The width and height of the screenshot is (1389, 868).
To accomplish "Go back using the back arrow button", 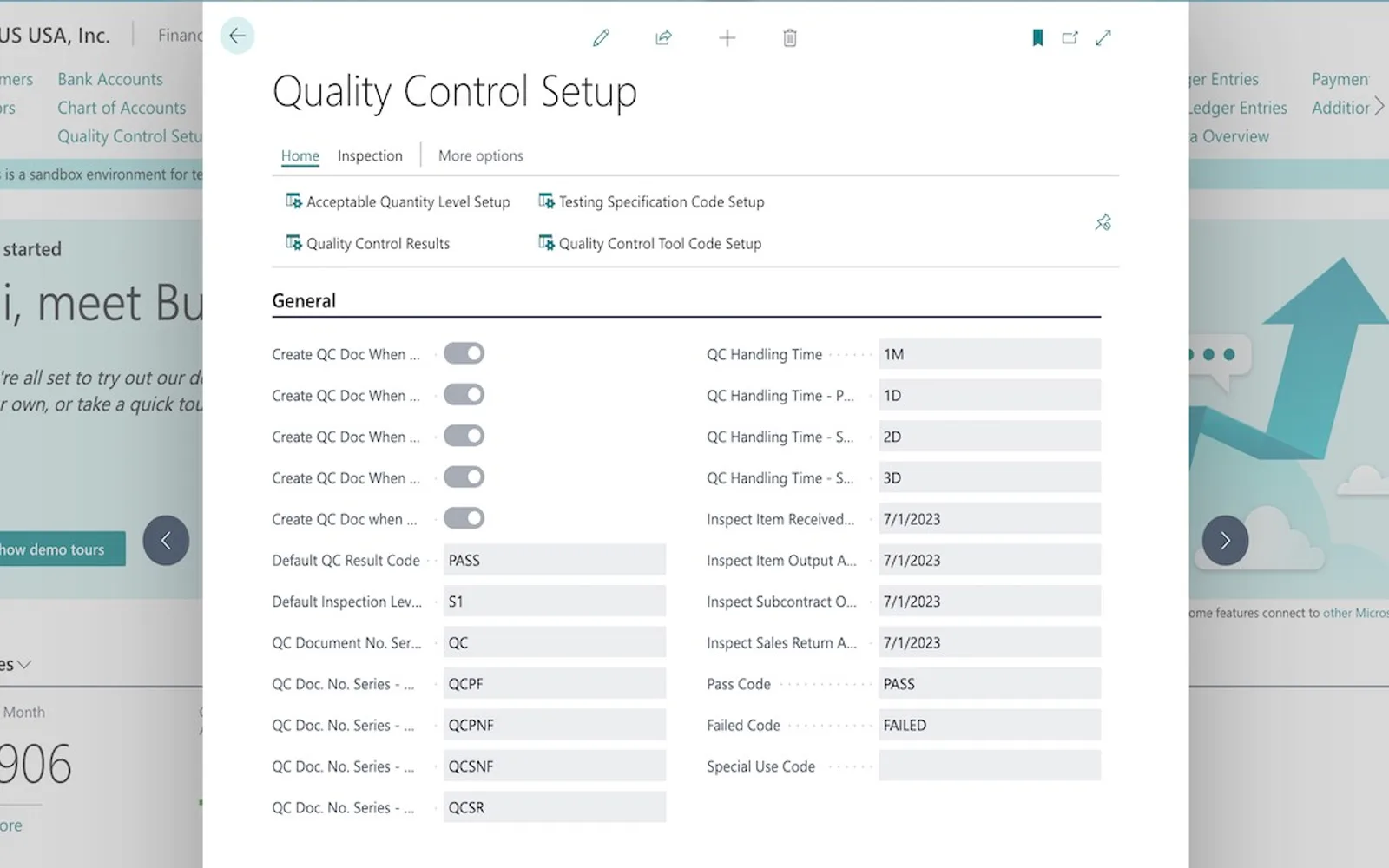I will tap(237, 36).
